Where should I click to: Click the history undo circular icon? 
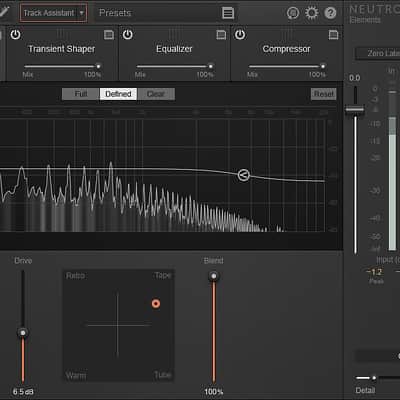pos(293,13)
